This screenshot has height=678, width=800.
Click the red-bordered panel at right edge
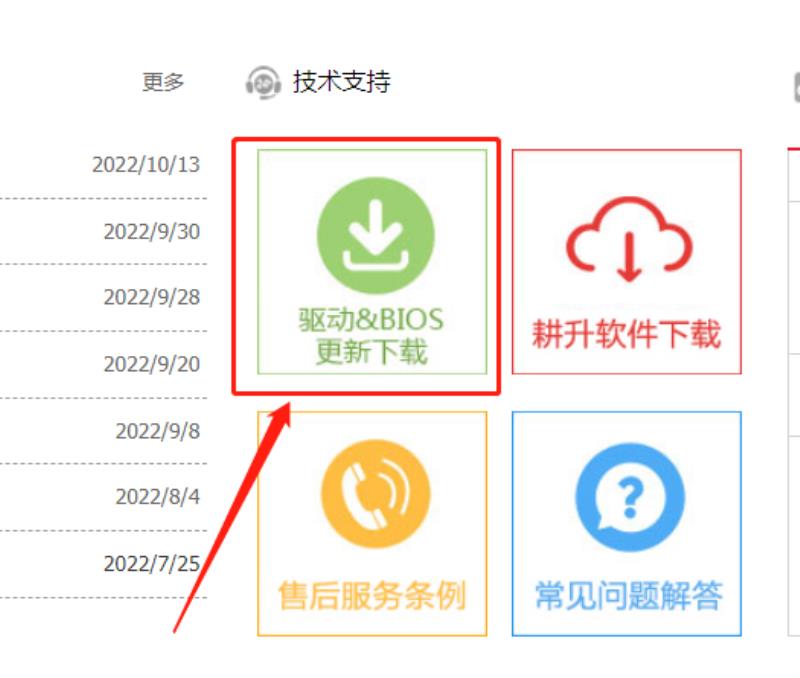point(794,392)
